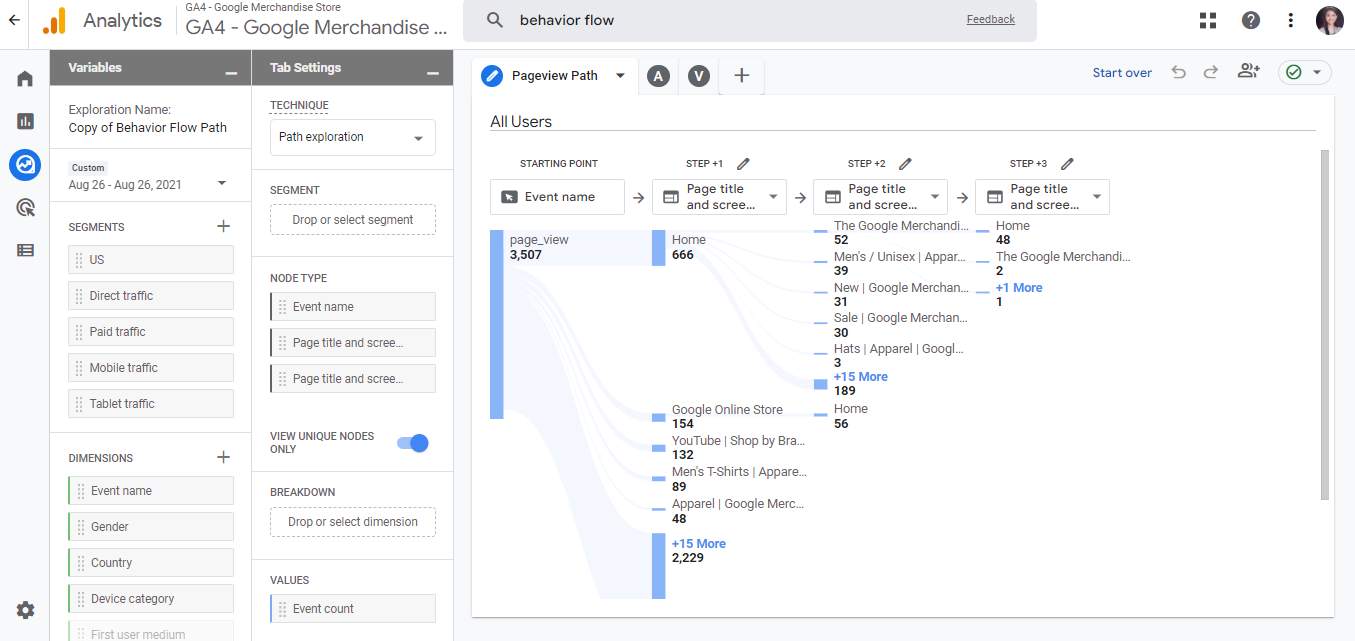The height and width of the screenshot is (641, 1355).
Task: Open the share exploration person icon
Action: coord(1248,72)
